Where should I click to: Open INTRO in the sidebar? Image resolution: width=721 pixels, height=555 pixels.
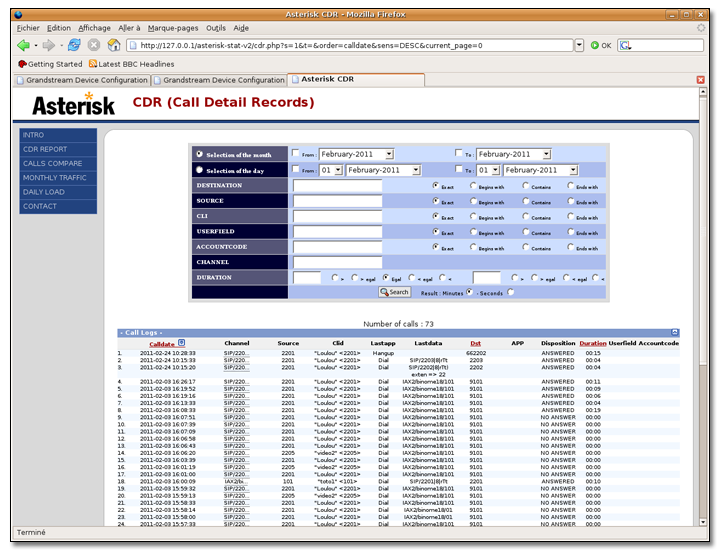58,135
